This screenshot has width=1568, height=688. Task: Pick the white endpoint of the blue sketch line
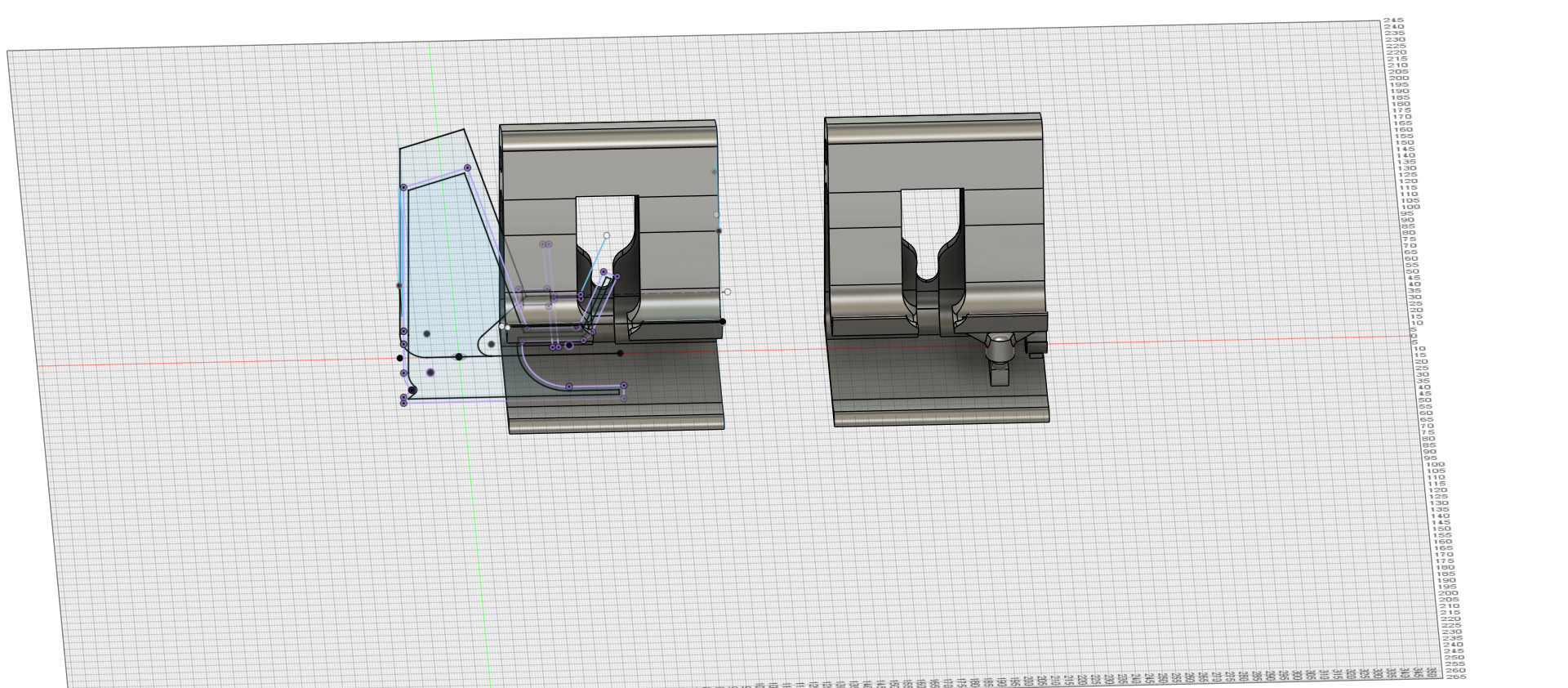[607, 235]
